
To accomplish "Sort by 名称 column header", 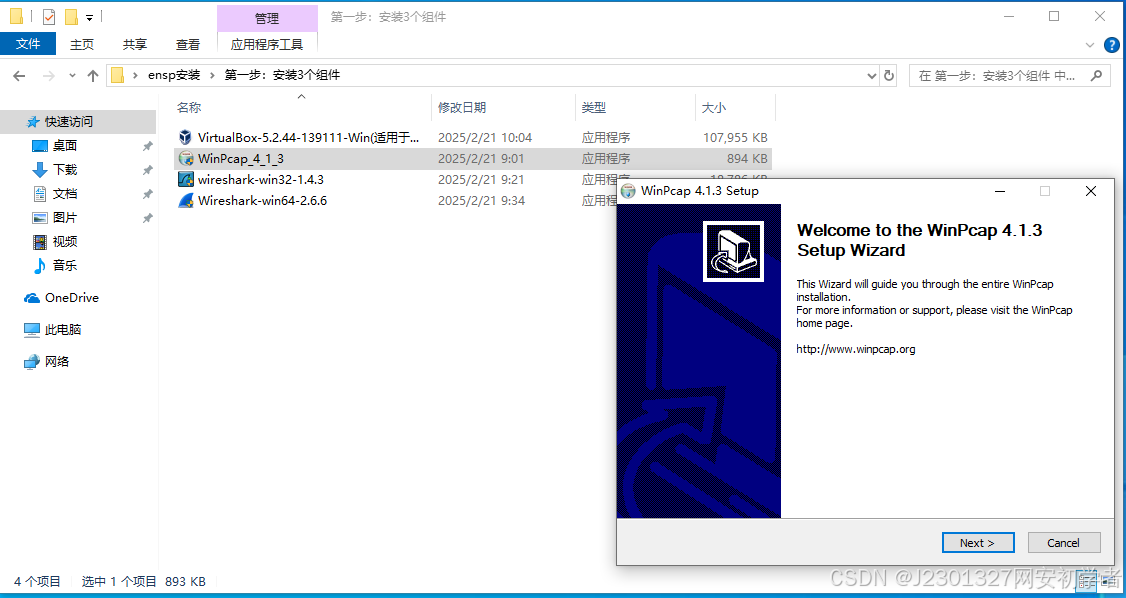I will tap(189, 108).
